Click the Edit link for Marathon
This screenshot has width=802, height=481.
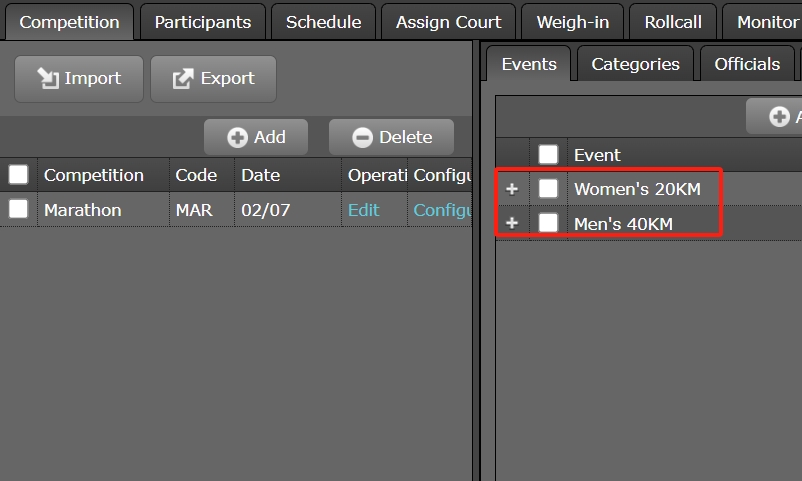[363, 210]
